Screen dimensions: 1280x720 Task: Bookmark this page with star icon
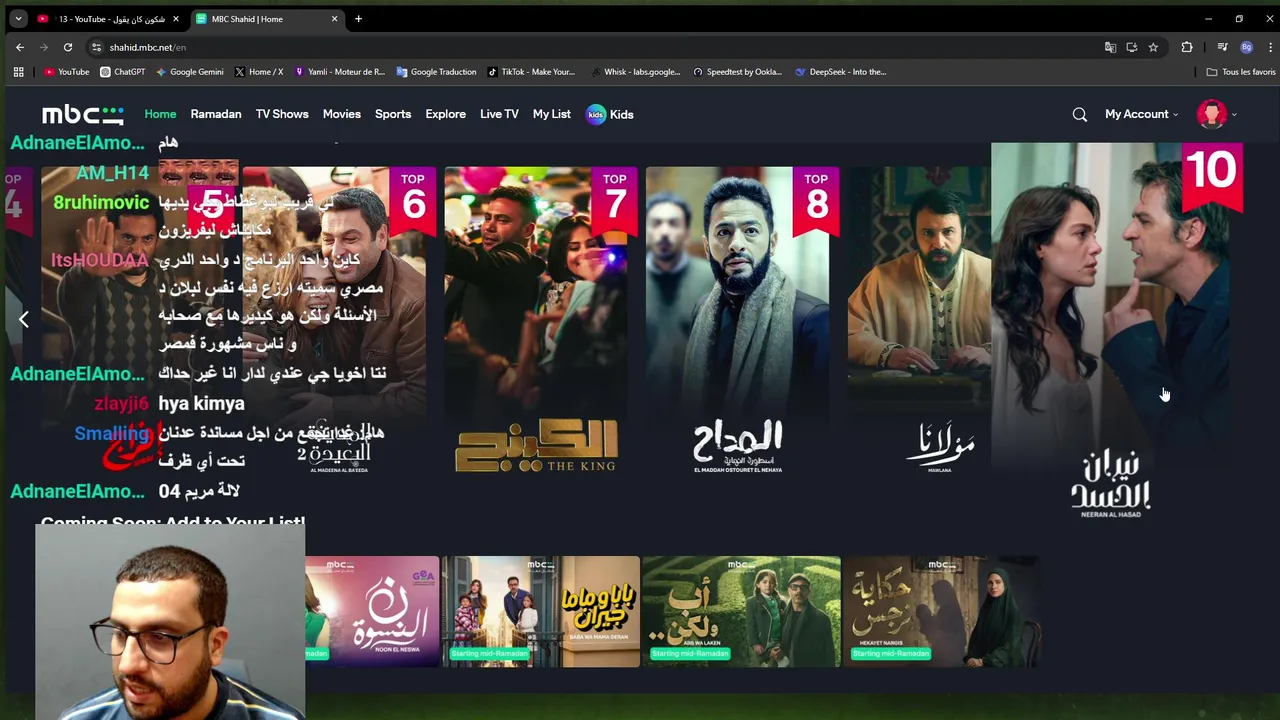1153,47
